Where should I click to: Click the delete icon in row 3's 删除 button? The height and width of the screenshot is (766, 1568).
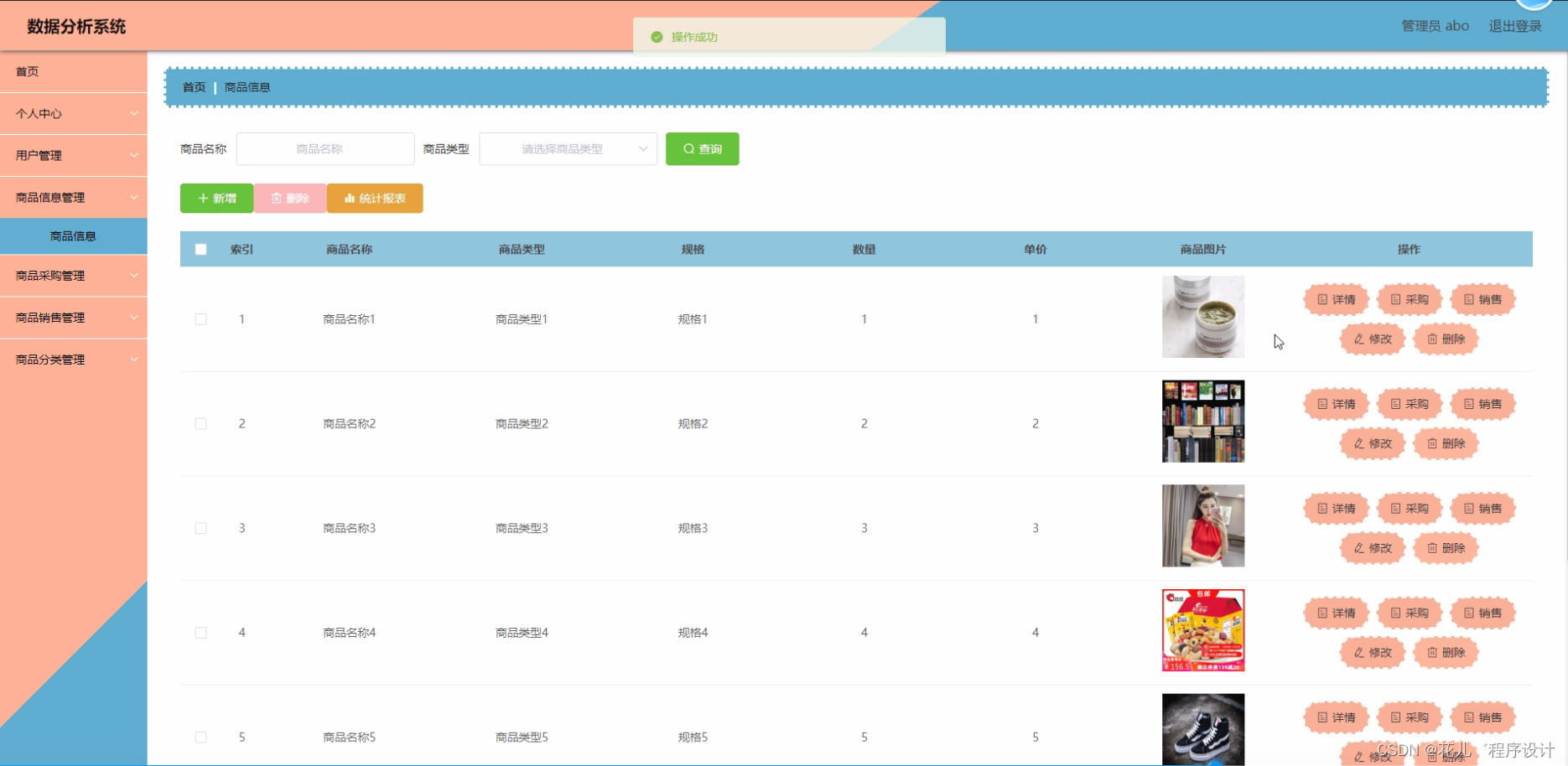(1434, 548)
